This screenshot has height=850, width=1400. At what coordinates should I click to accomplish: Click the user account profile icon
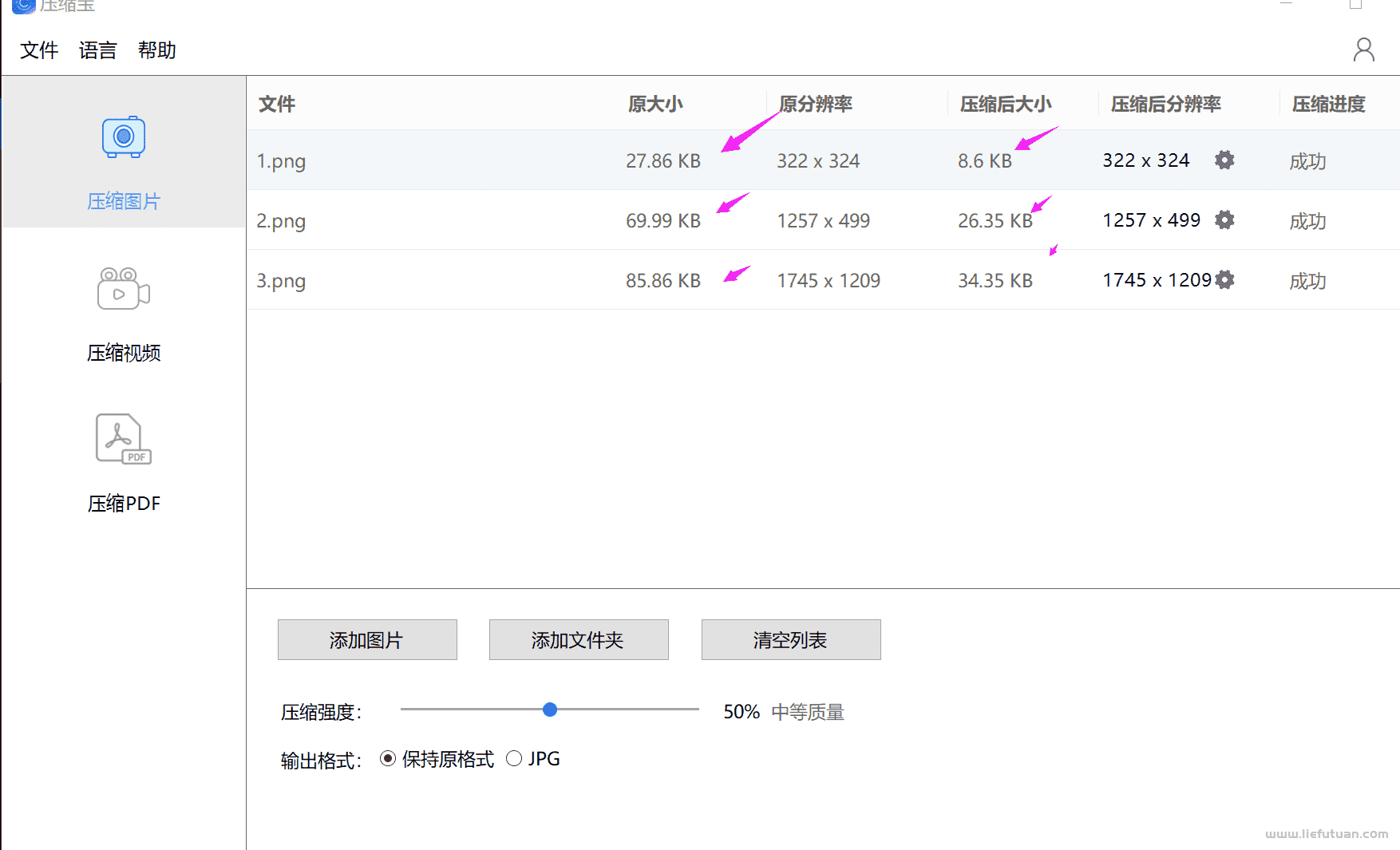click(1363, 50)
